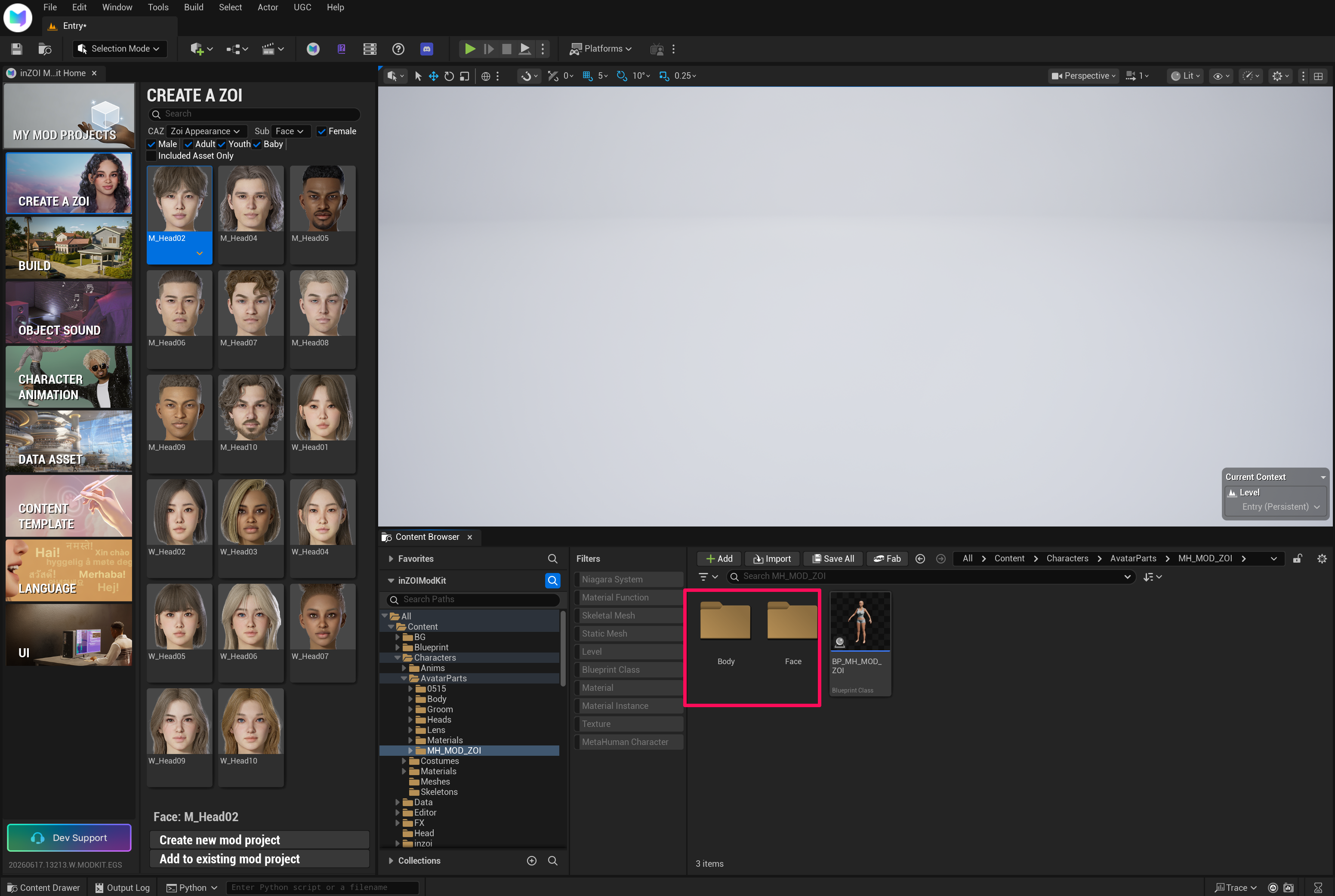Click the Dev Support button
This screenshot has width=1335, height=896.
click(x=69, y=837)
